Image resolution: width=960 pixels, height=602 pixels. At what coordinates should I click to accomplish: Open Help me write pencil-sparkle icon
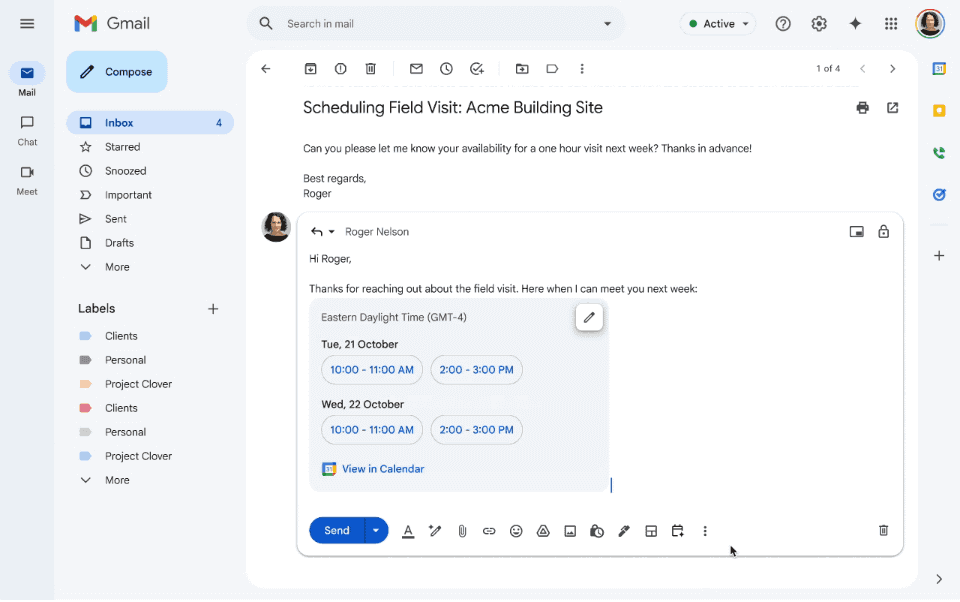[435, 531]
